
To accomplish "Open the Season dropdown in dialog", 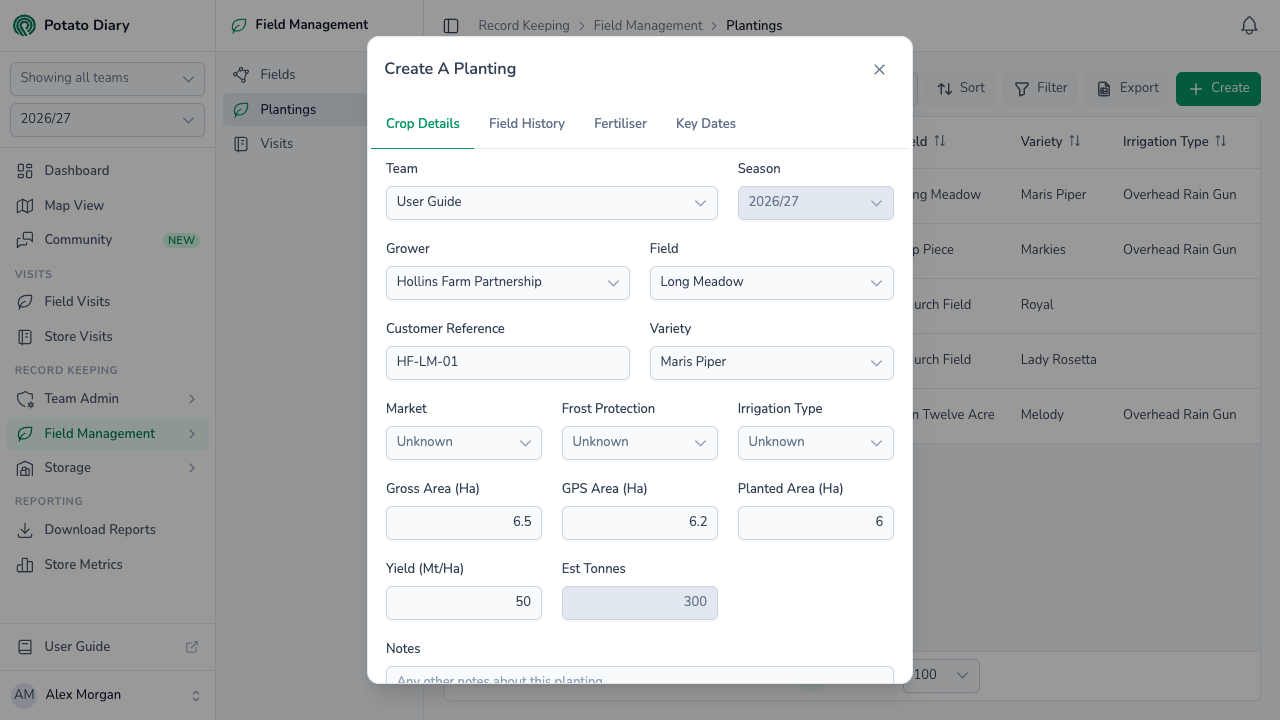I will point(816,203).
